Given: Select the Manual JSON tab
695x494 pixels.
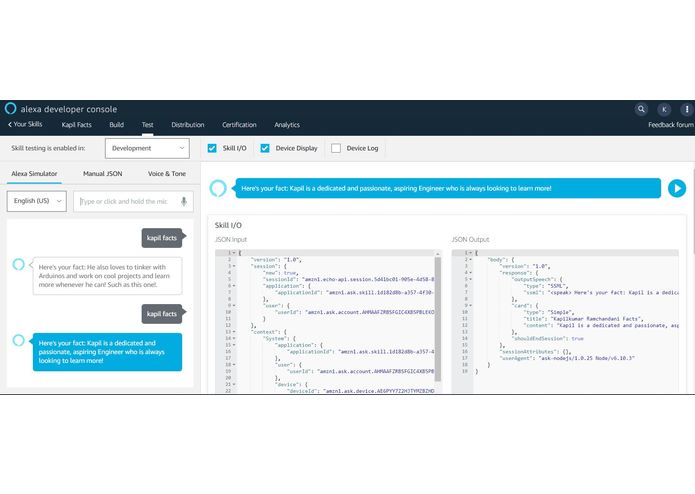Looking at the screenshot, I should point(102,174).
